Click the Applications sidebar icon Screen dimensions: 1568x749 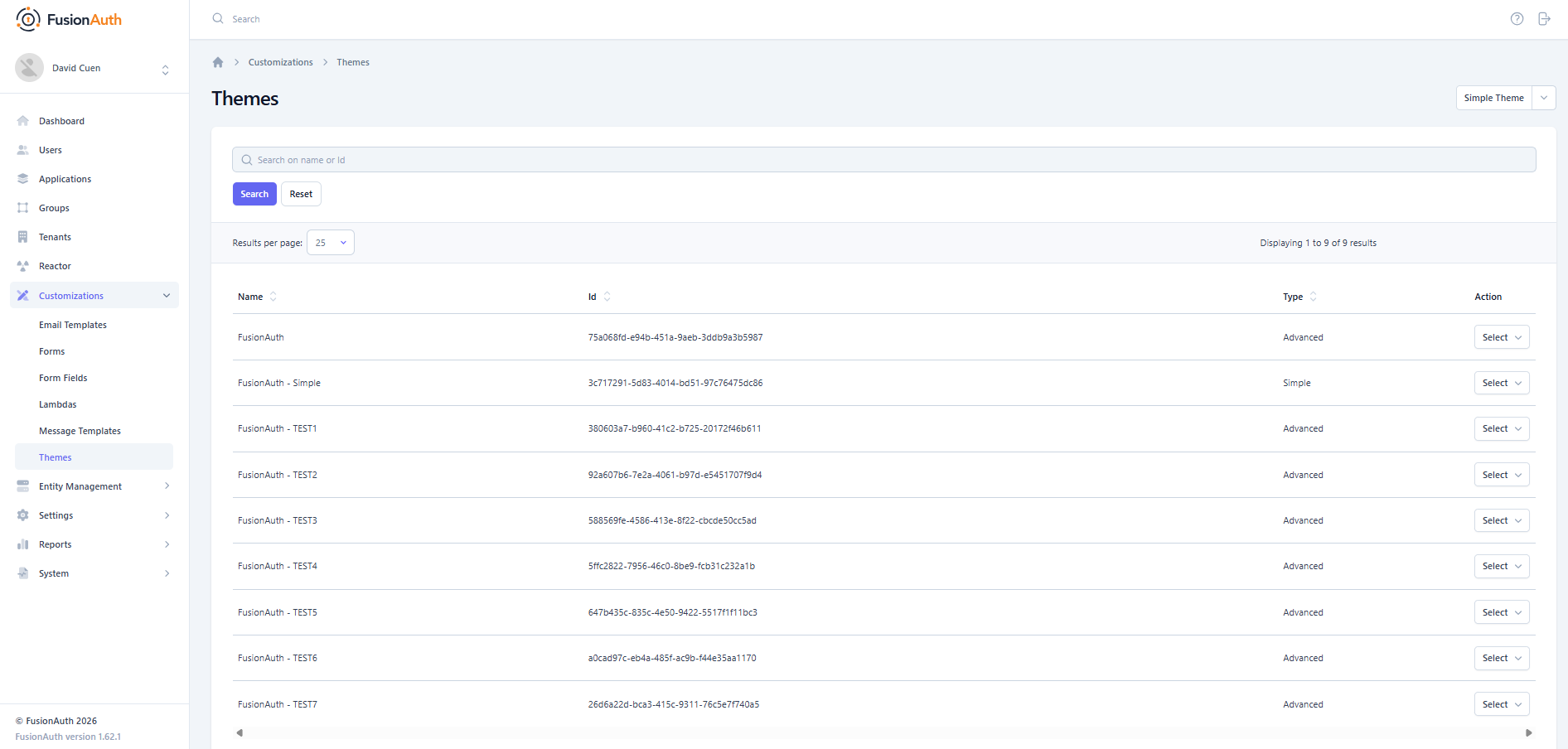(23, 179)
